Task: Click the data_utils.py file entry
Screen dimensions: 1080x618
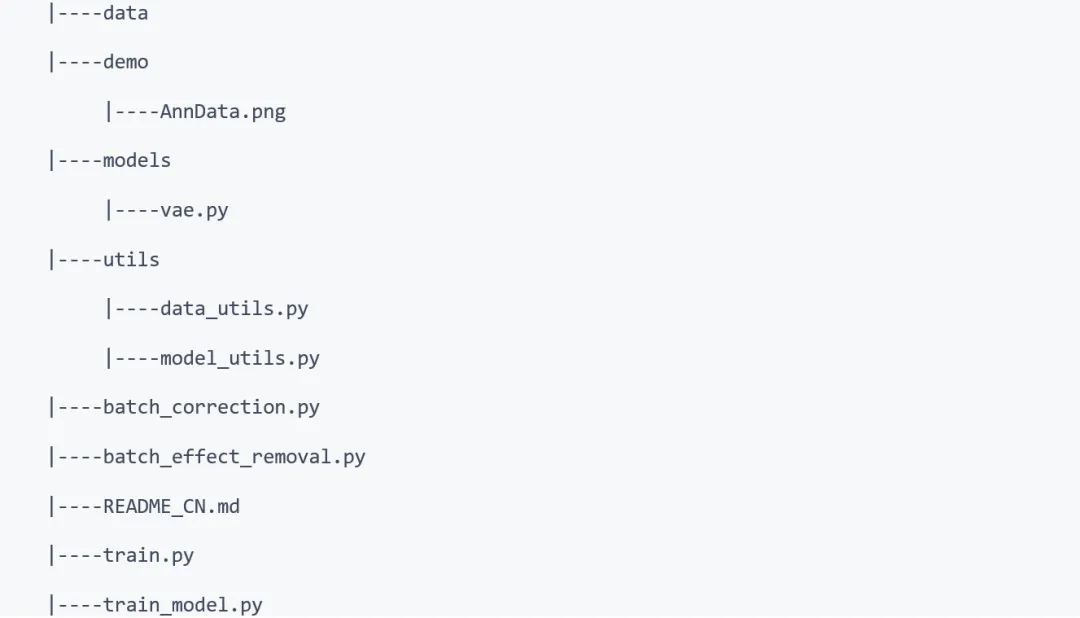Action: coord(234,308)
